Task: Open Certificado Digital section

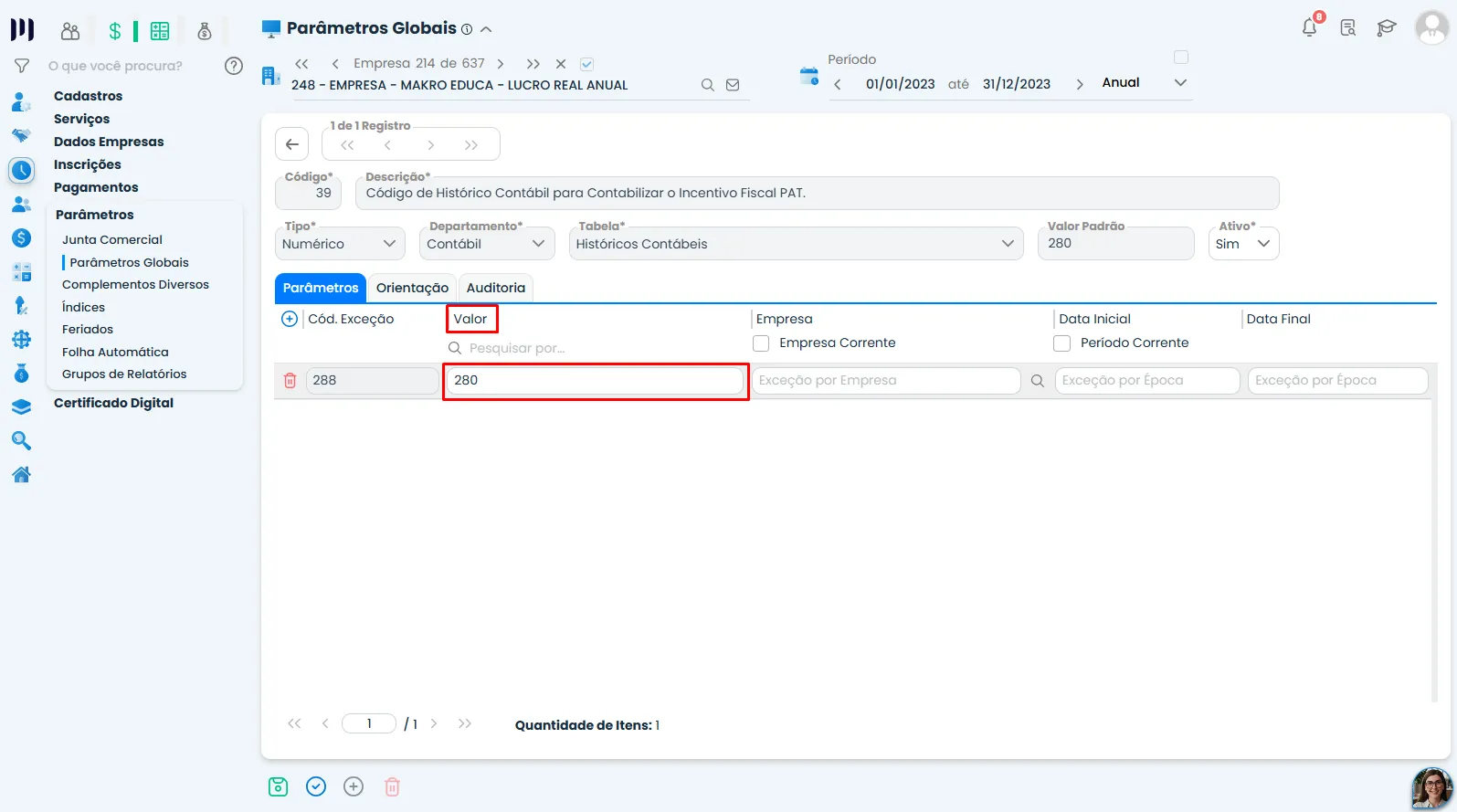Action: coord(113,403)
